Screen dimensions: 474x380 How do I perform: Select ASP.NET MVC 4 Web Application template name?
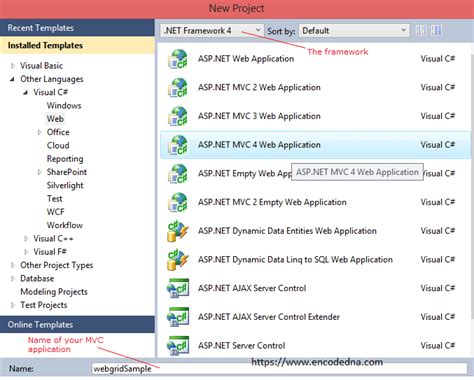[259, 145]
